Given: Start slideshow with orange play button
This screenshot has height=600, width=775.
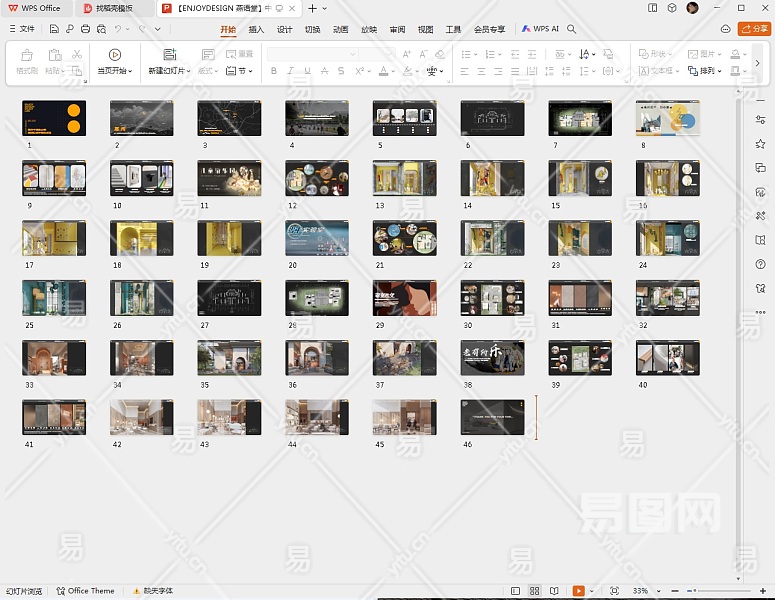Looking at the screenshot, I should pyautogui.click(x=578, y=591).
